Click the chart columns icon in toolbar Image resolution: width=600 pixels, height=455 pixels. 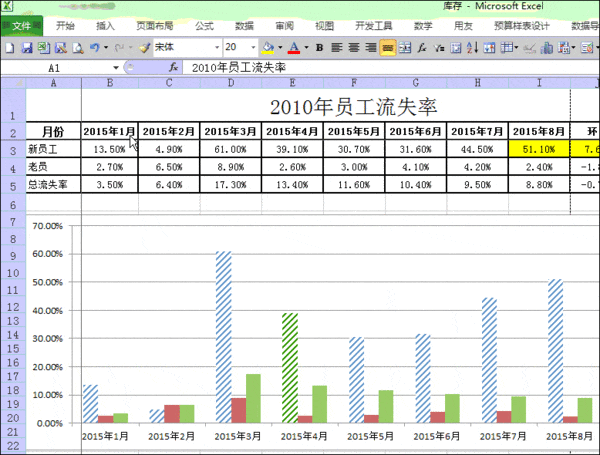[547, 48]
